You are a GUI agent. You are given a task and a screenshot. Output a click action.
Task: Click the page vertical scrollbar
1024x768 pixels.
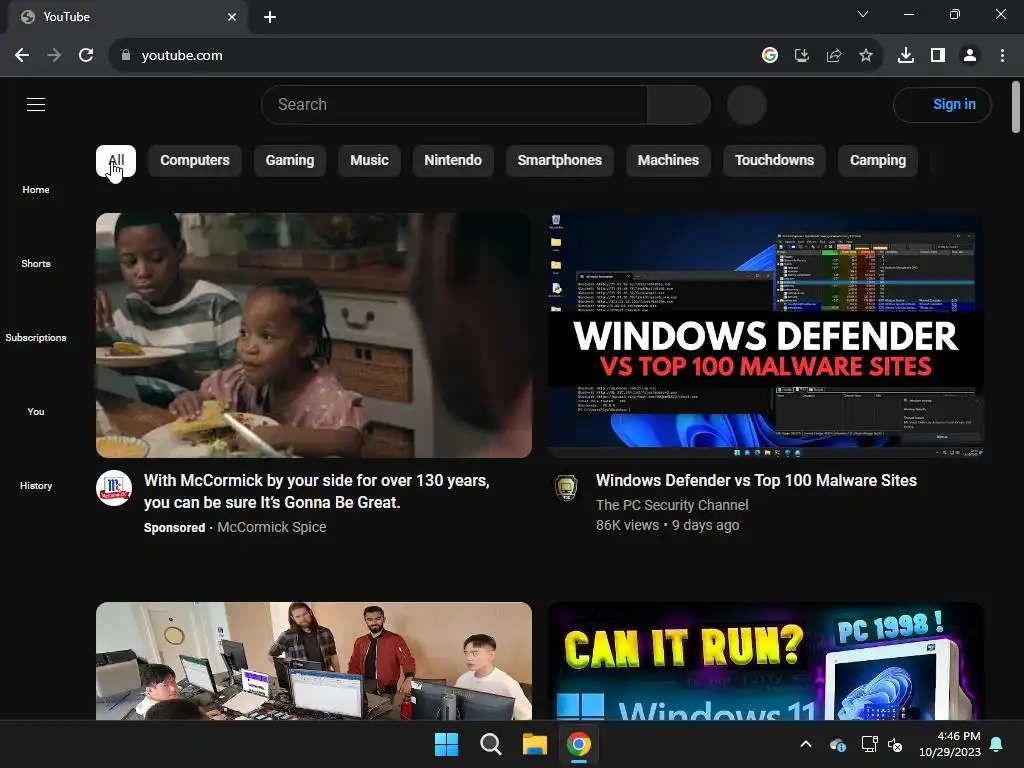(1016, 106)
